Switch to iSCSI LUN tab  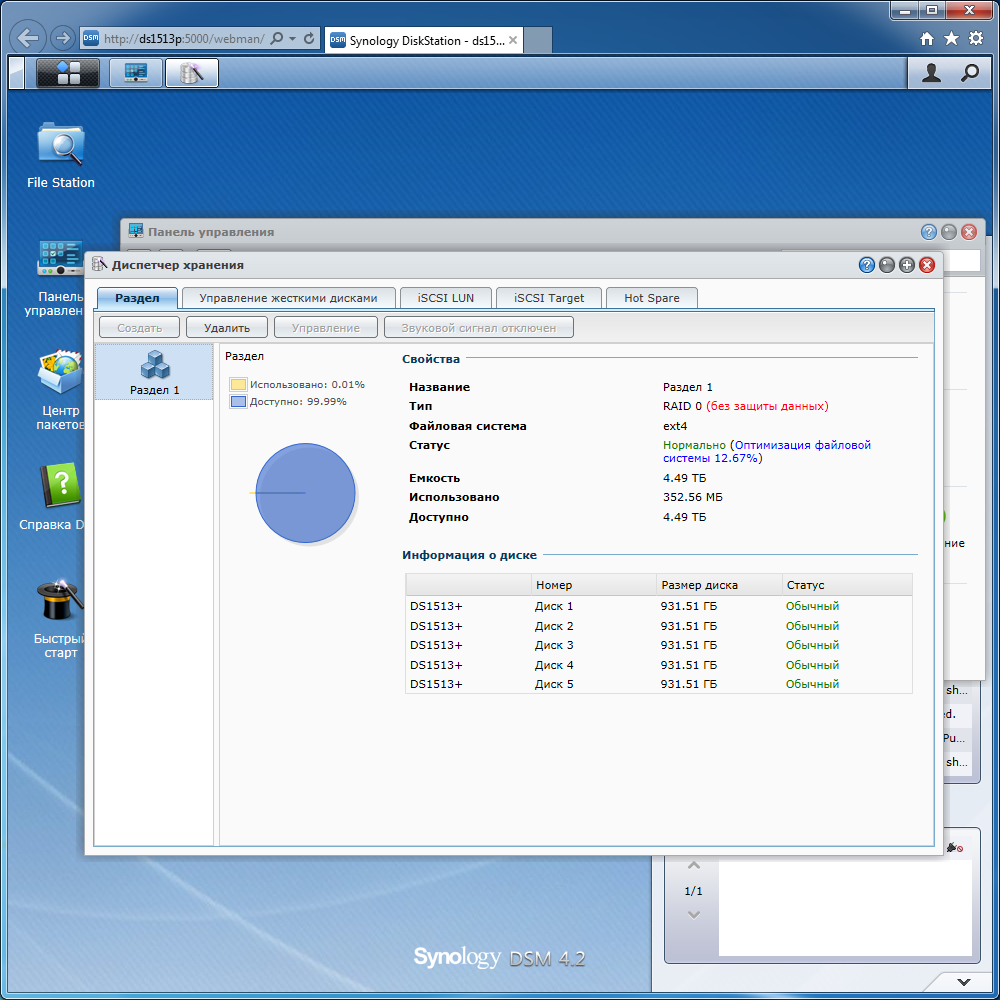coord(446,298)
